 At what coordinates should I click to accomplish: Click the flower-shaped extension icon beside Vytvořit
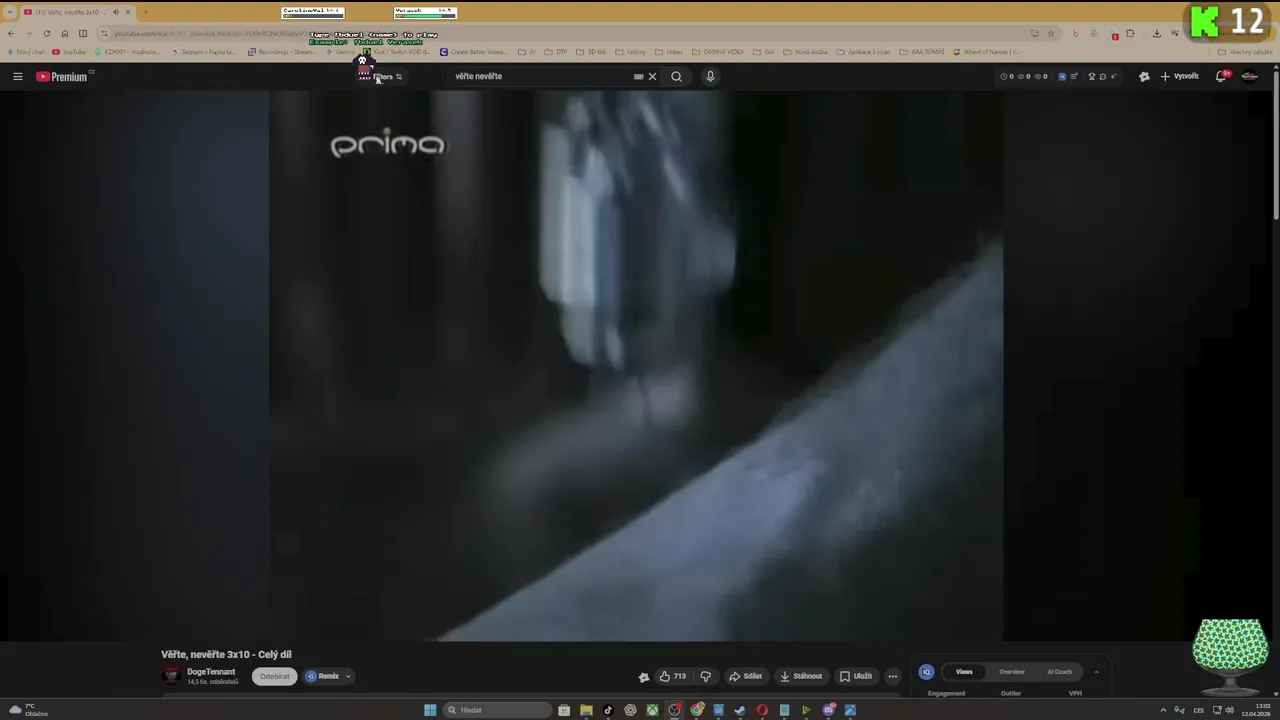pos(1144,76)
